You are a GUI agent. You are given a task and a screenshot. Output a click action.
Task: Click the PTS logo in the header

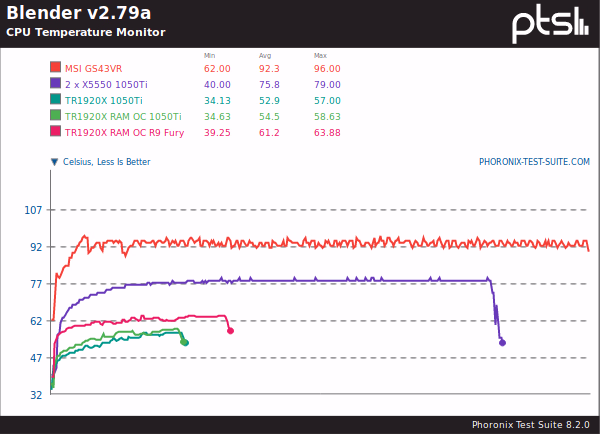point(549,22)
